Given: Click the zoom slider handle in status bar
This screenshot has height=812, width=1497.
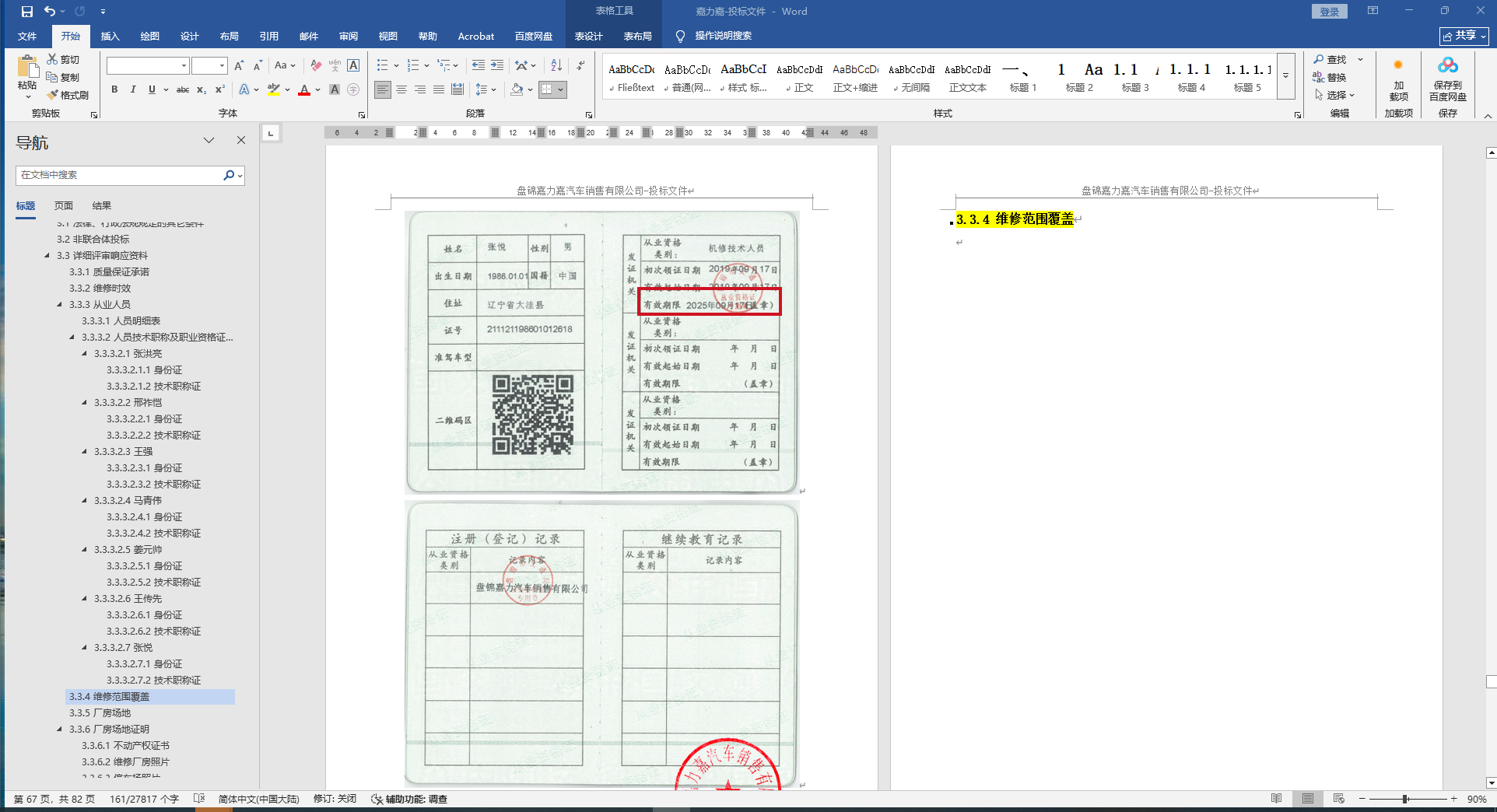Looking at the screenshot, I should tap(1405, 799).
